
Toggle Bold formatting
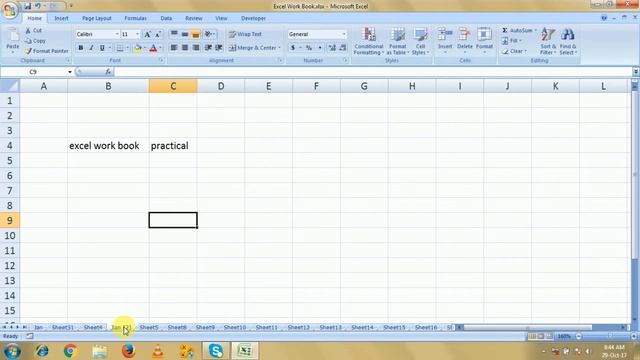click(80, 48)
